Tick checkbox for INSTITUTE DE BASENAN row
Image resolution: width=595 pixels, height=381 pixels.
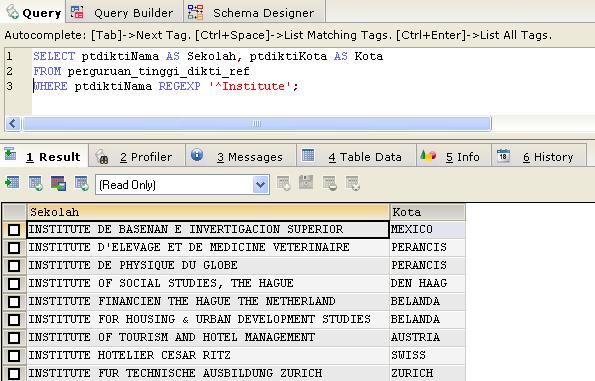14,230
